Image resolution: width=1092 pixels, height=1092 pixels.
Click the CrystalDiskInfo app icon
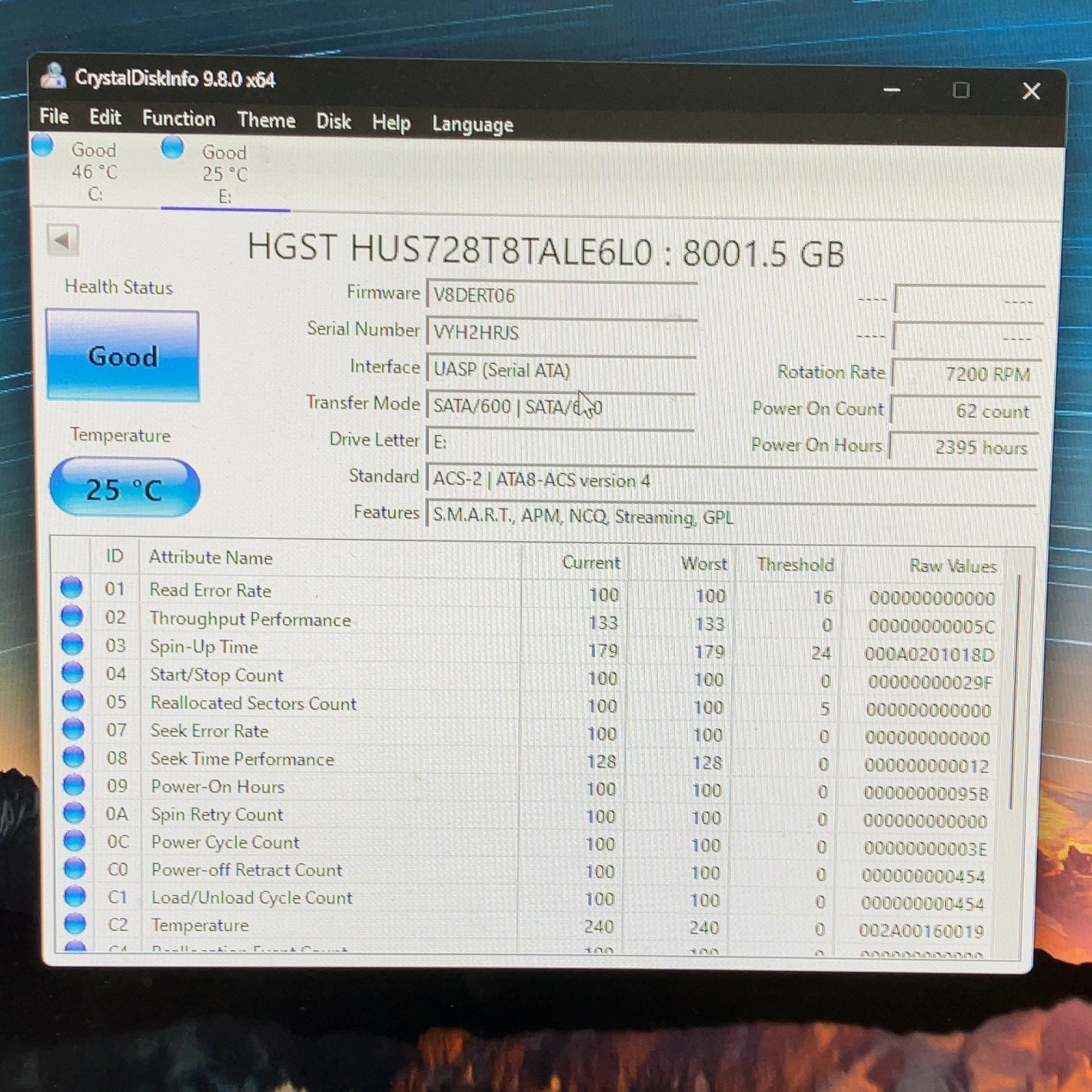tap(52, 76)
